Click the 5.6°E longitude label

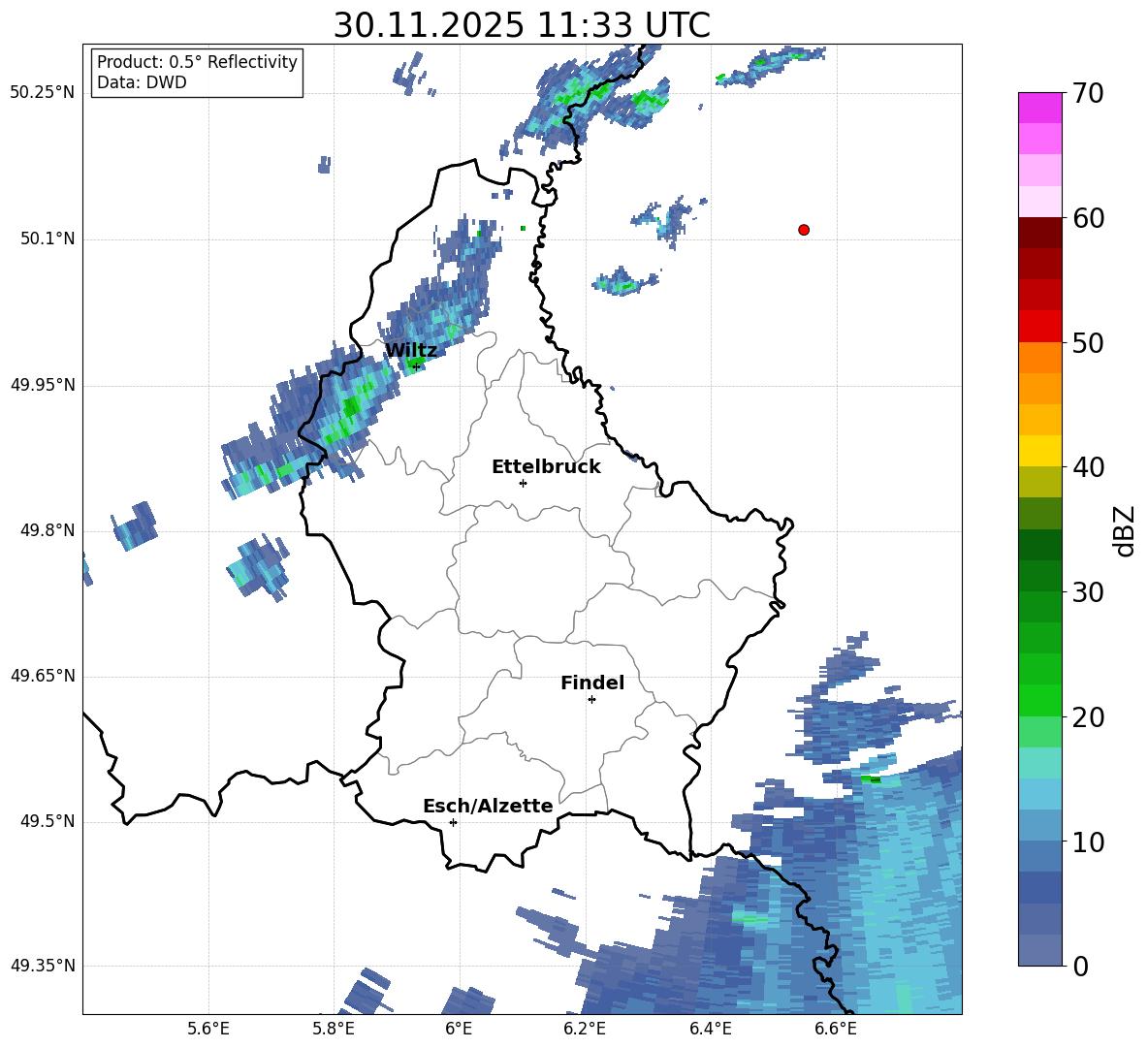point(208,1029)
